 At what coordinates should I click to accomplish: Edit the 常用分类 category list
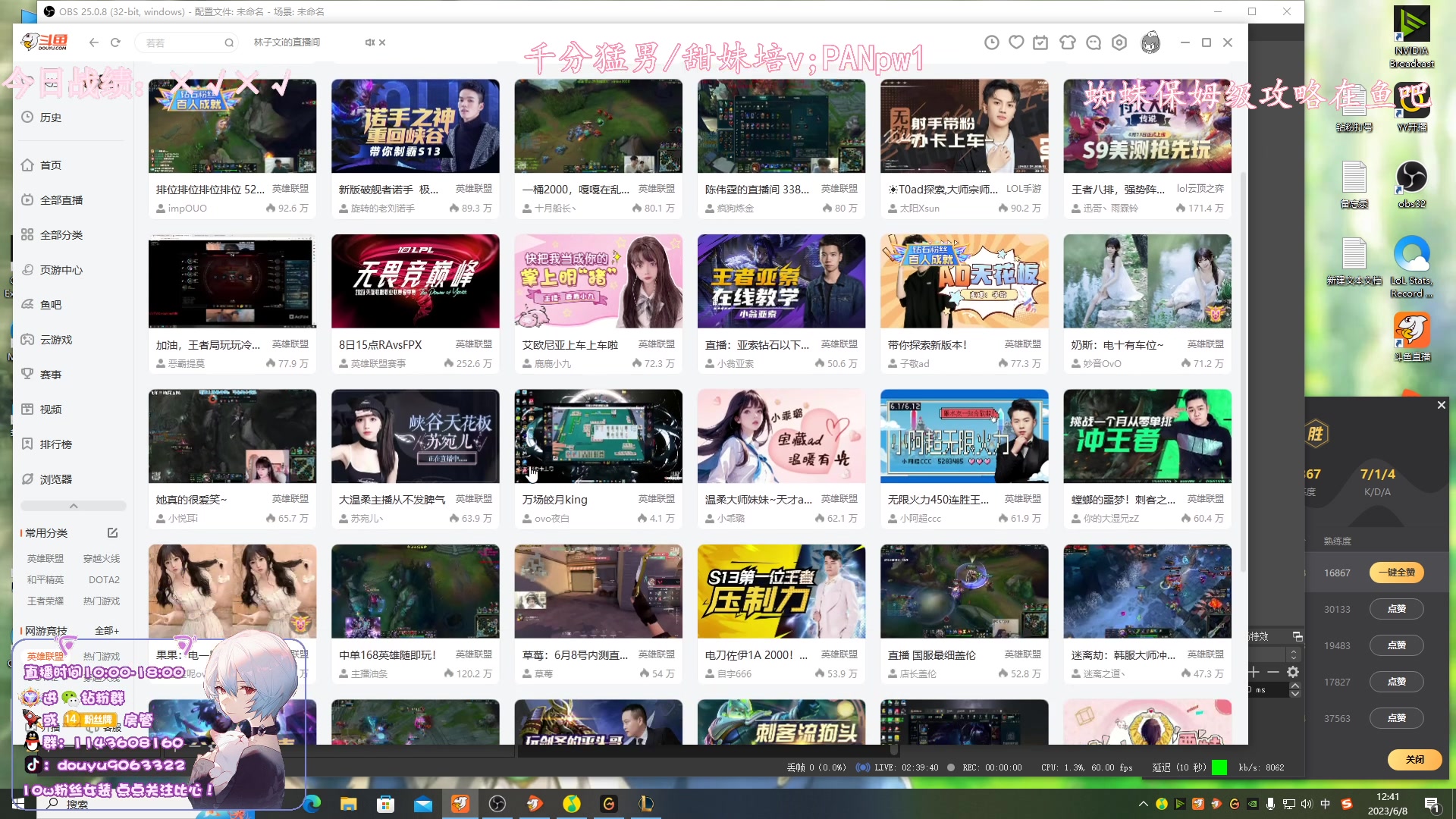pyautogui.click(x=112, y=533)
